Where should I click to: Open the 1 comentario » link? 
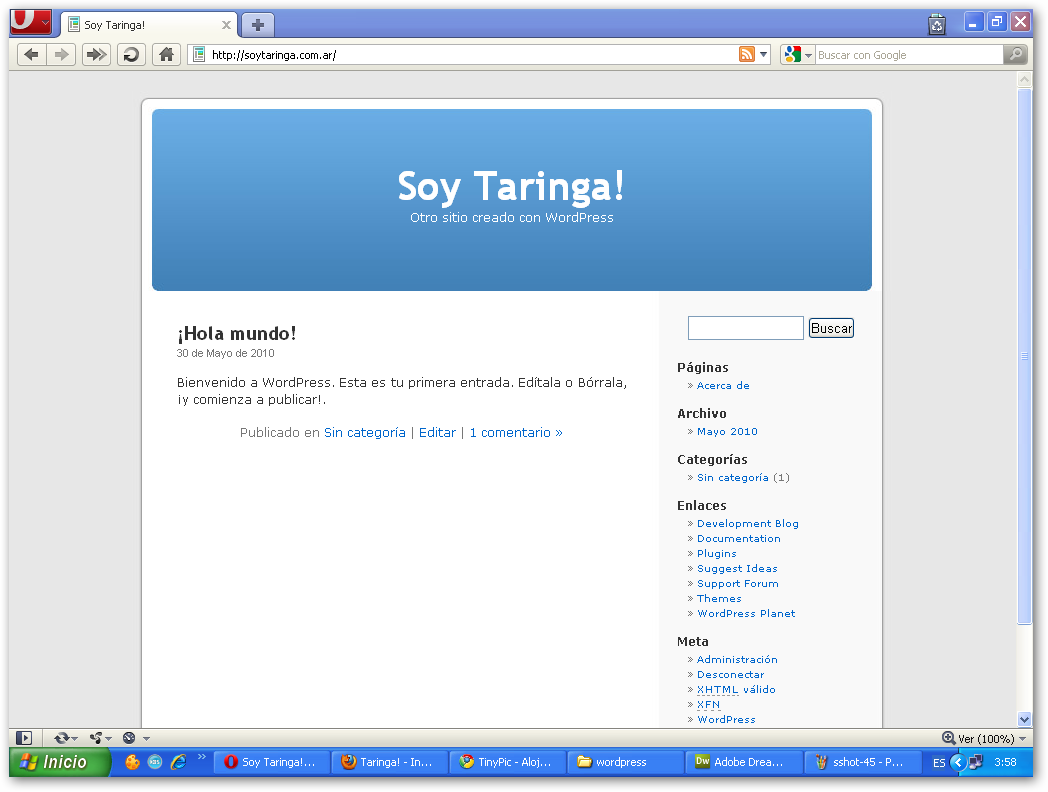coord(516,432)
